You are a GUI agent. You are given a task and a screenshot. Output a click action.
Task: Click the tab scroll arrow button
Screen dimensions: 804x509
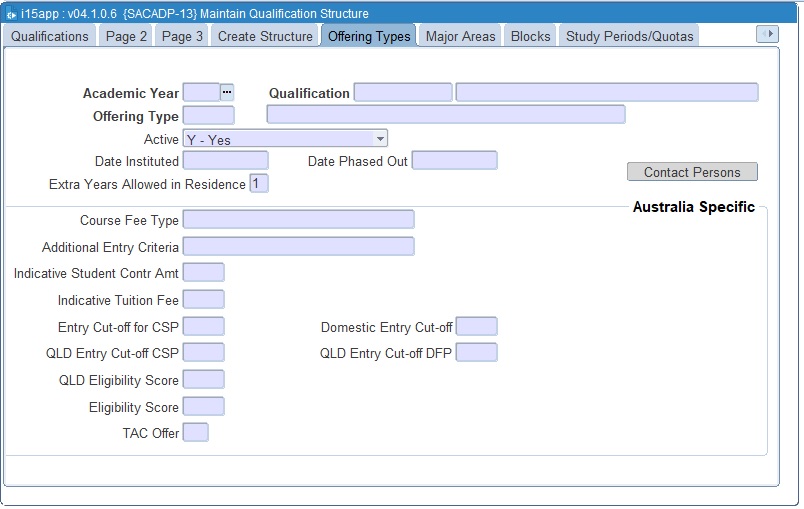(767, 34)
